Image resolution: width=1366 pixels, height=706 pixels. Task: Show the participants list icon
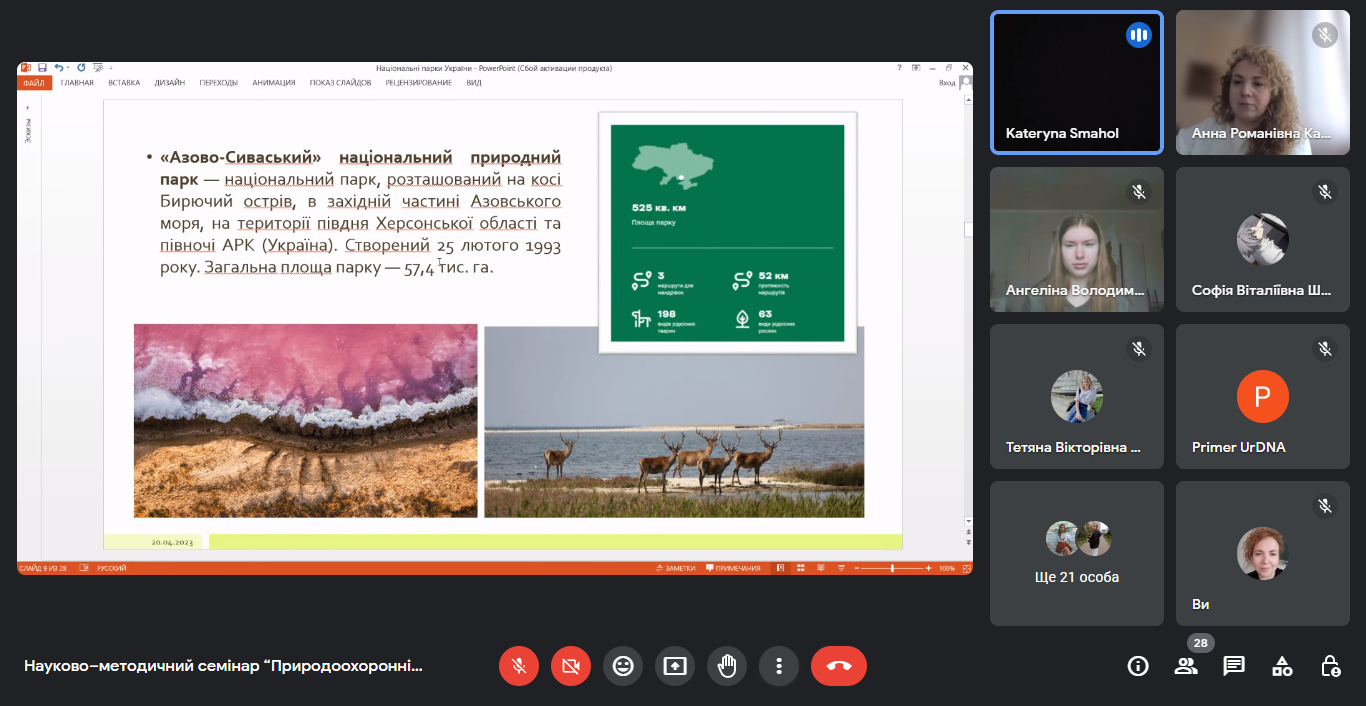pos(1186,666)
